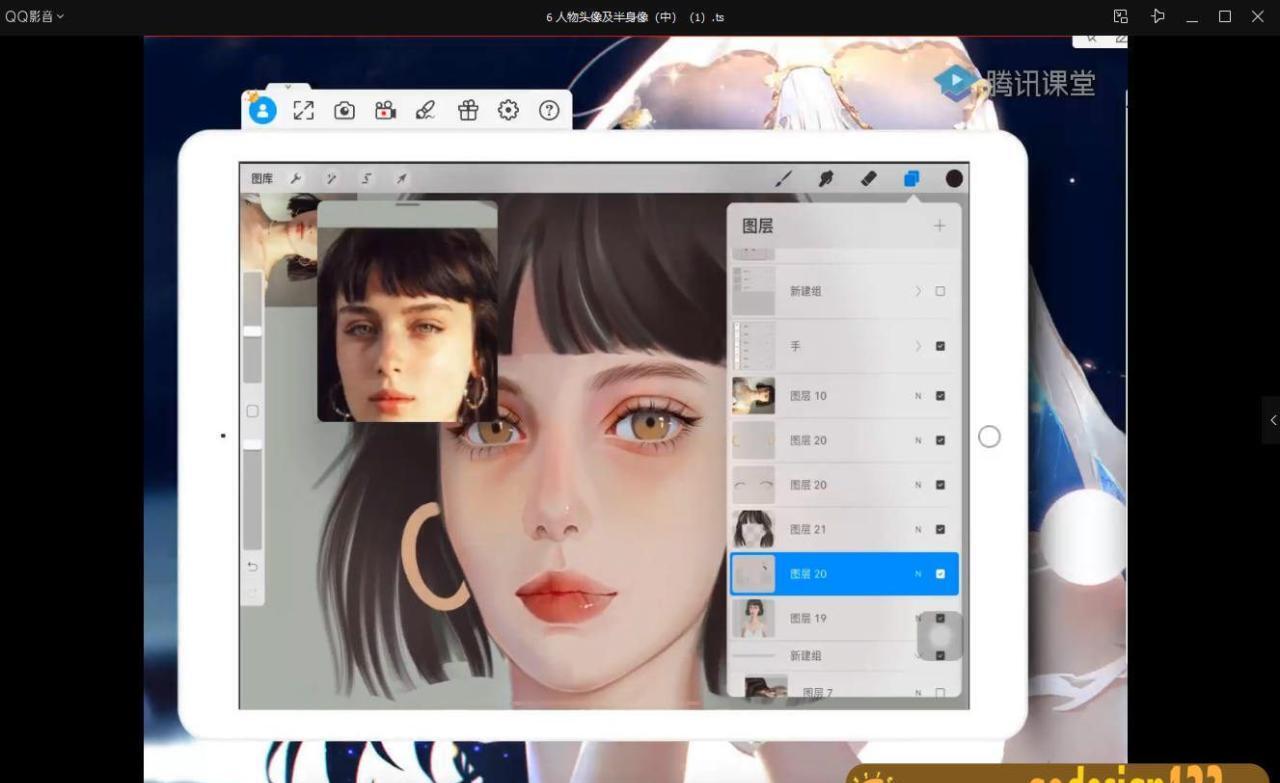Image resolution: width=1280 pixels, height=783 pixels.
Task: Open the 图库 gallery menu
Action: (x=262, y=178)
